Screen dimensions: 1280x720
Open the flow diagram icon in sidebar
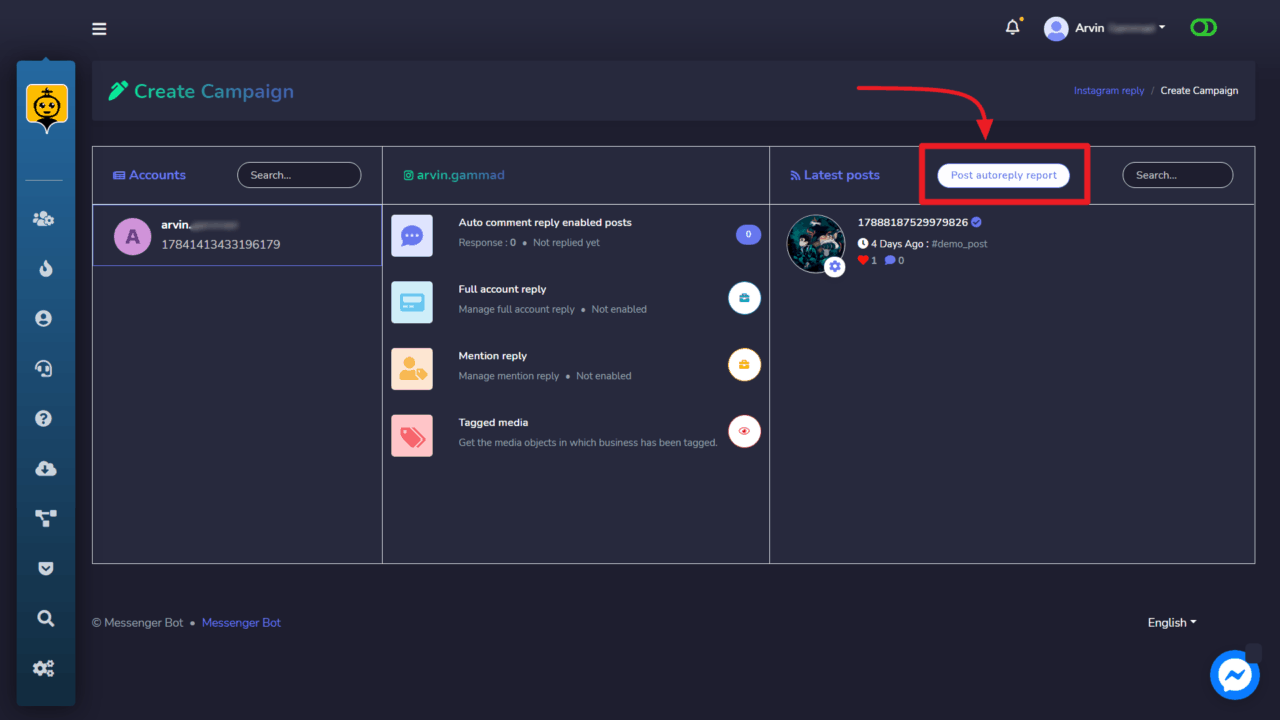(x=44, y=518)
